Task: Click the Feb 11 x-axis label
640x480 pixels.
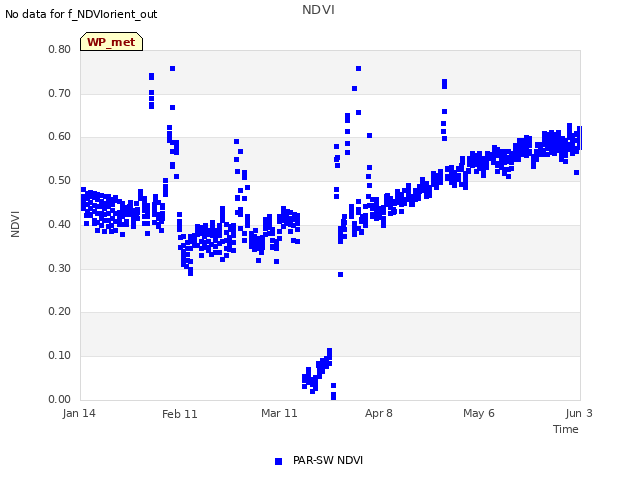Action: (x=180, y=414)
